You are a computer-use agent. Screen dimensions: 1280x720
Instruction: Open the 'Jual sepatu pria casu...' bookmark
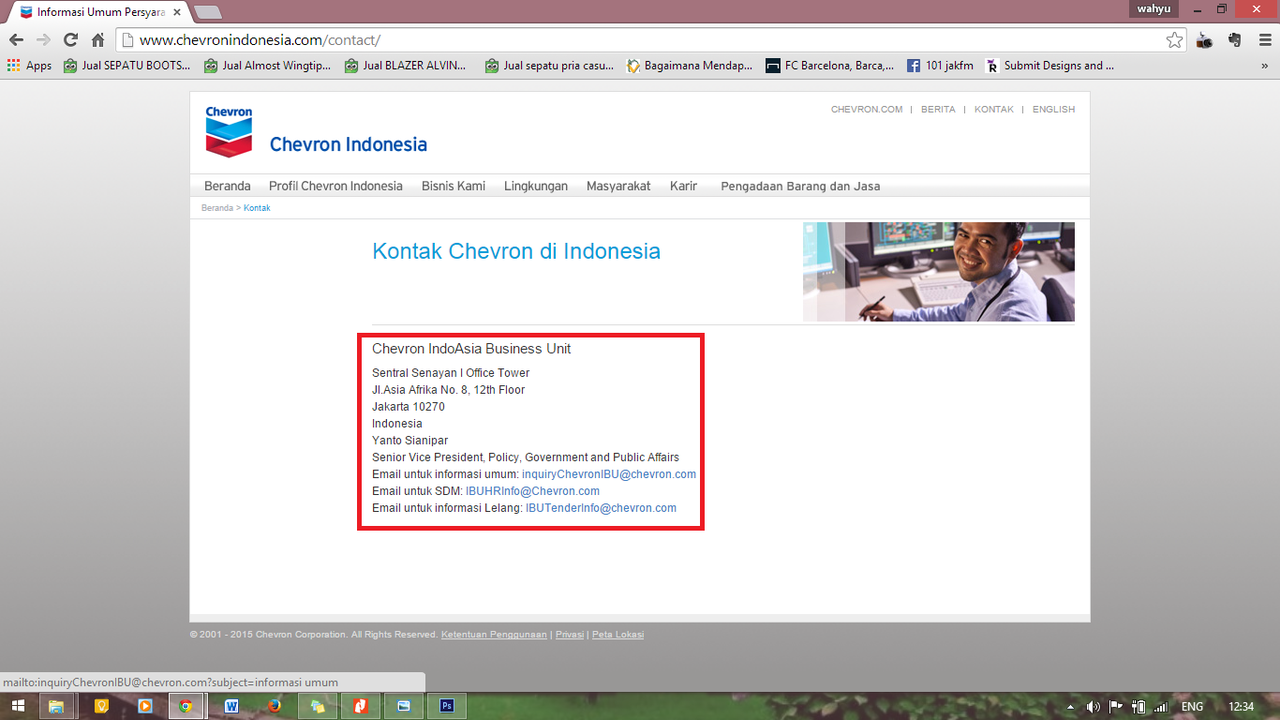pyautogui.click(x=549, y=66)
